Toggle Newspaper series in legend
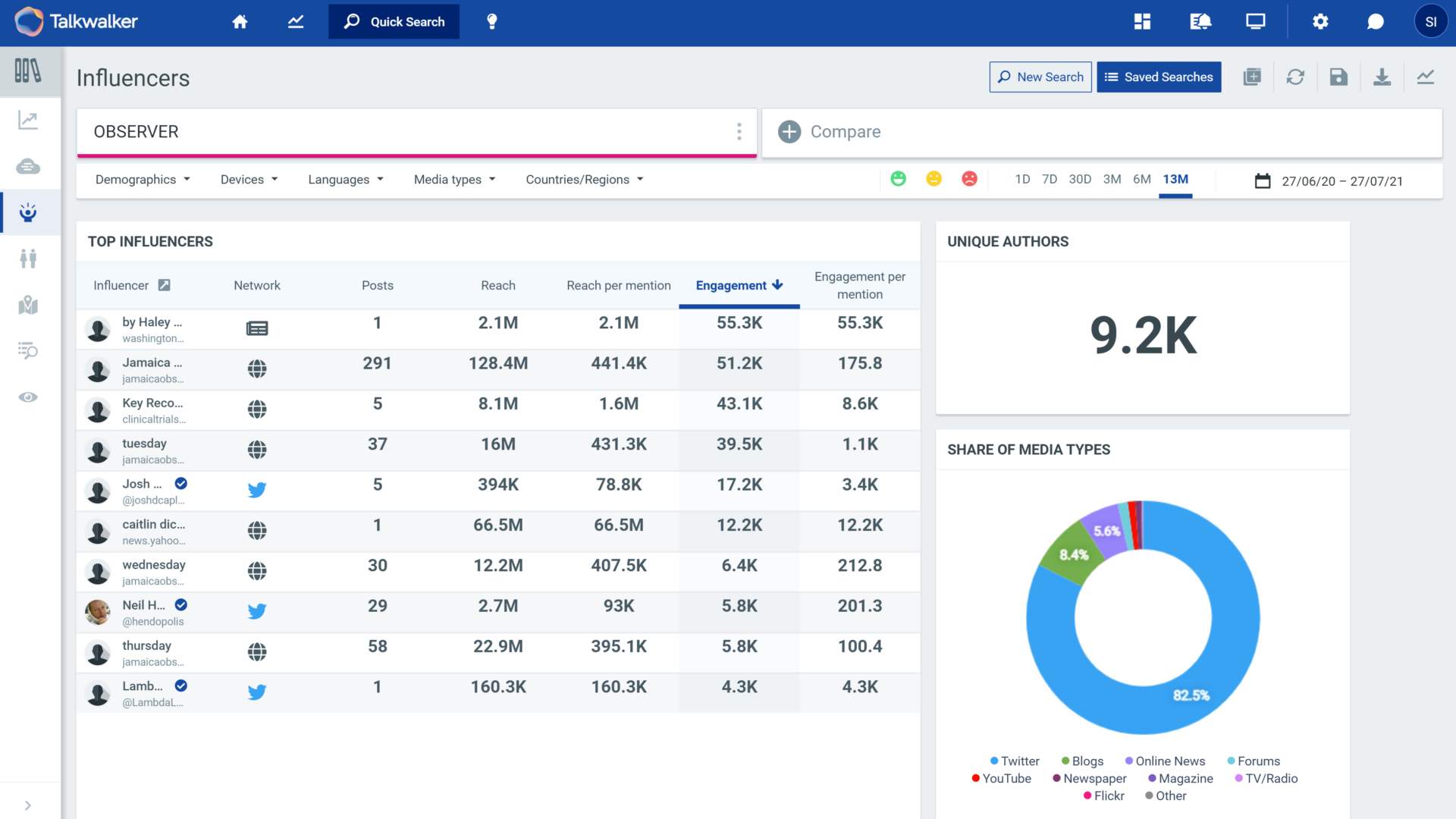Viewport: 1456px width, 819px height. pos(1090,778)
